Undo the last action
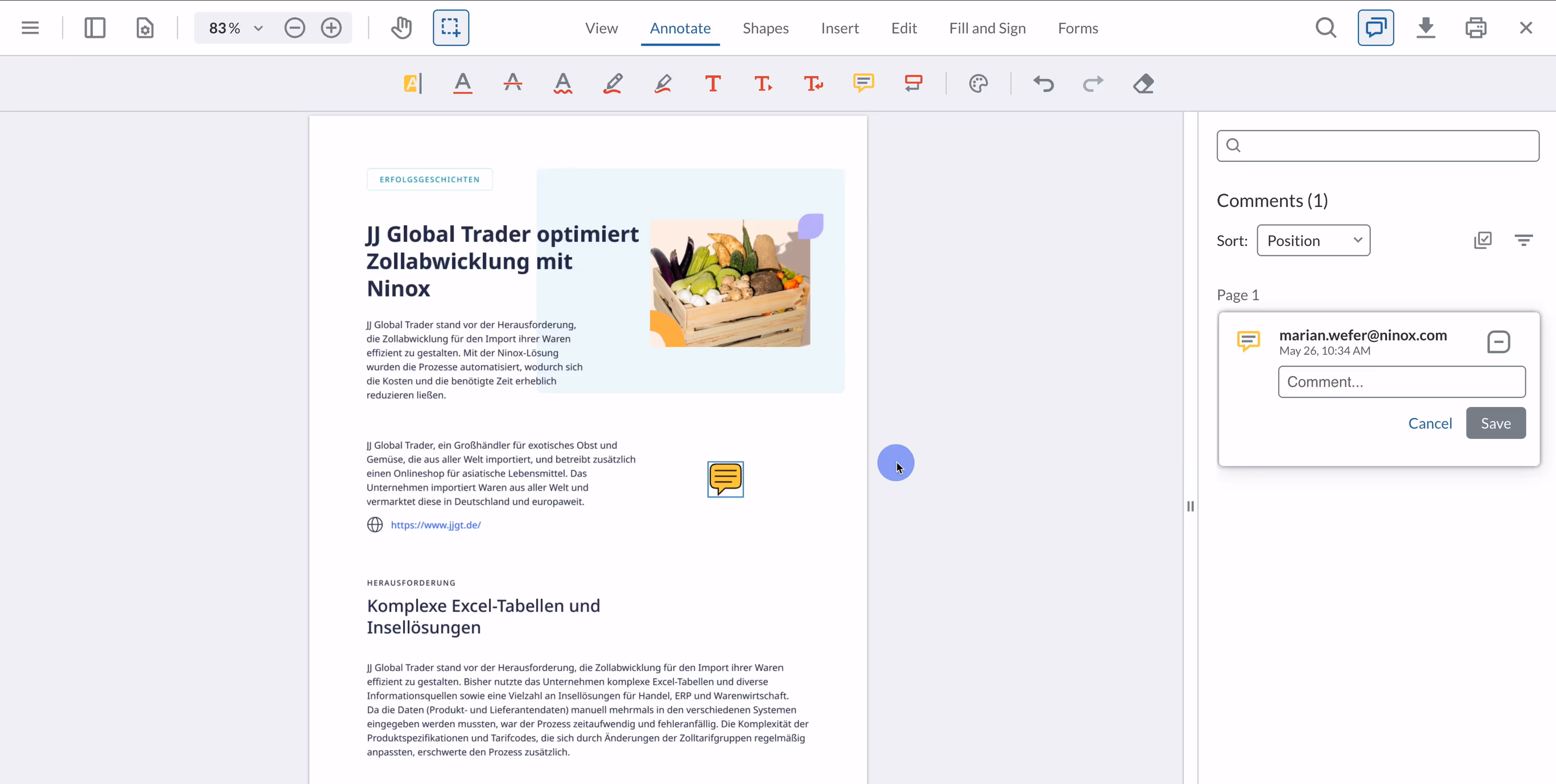Viewport: 1556px width, 784px height. [1043, 83]
